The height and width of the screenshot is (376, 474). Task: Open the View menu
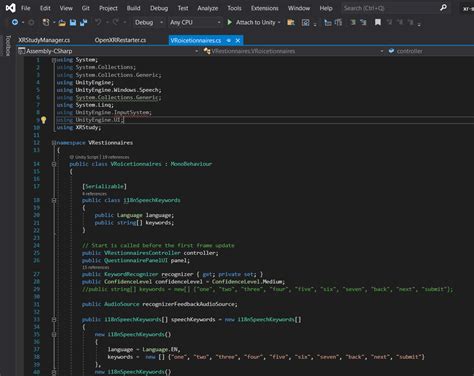[66, 8]
